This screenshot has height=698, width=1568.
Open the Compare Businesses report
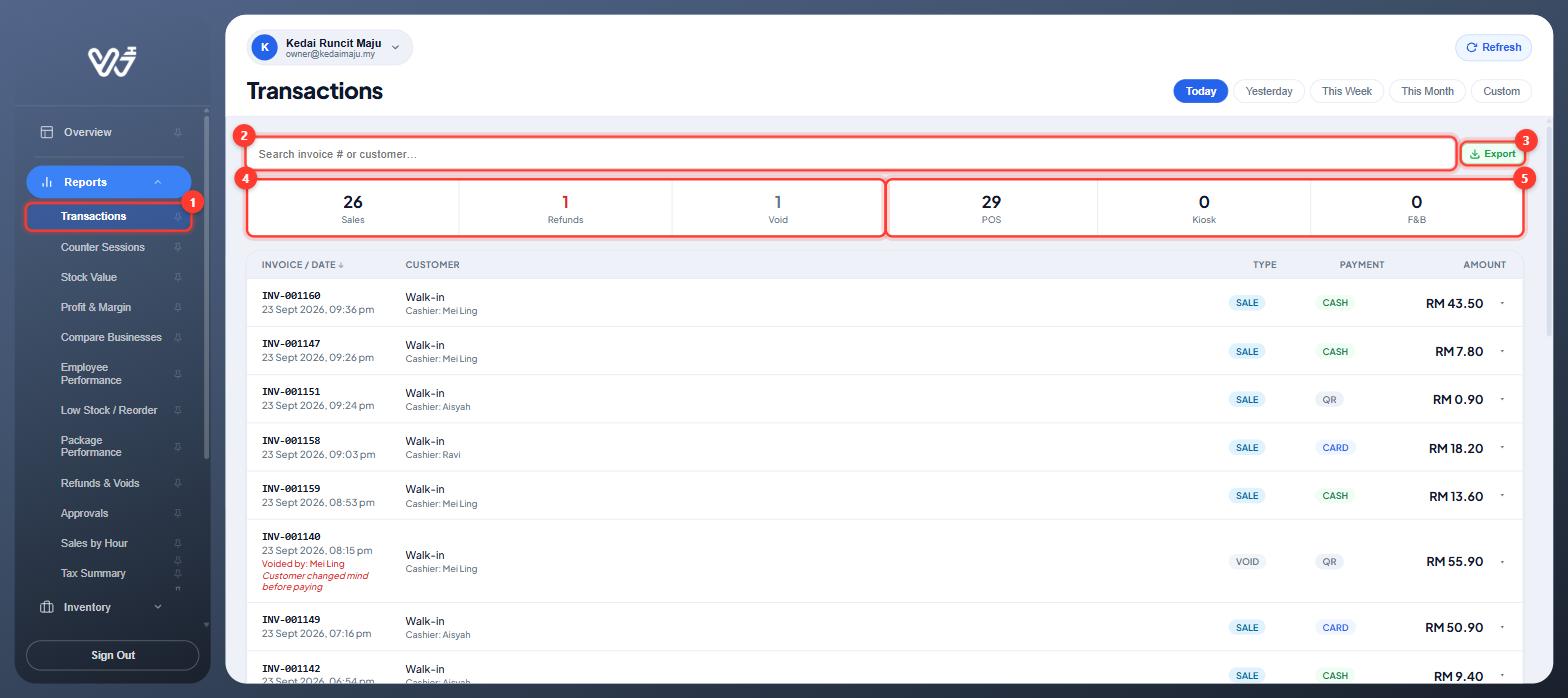tap(111, 337)
